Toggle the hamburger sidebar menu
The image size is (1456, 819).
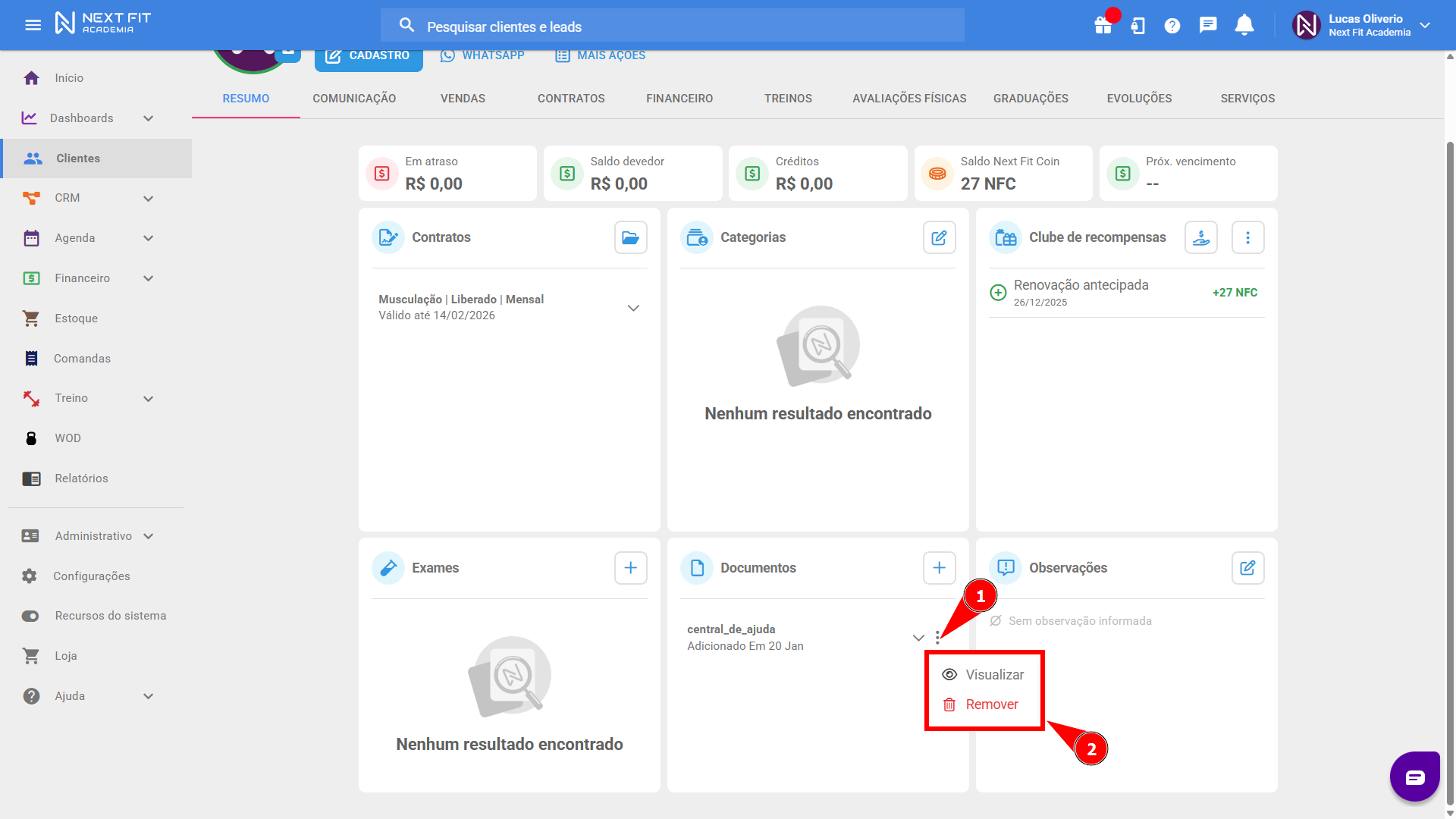coord(33,25)
